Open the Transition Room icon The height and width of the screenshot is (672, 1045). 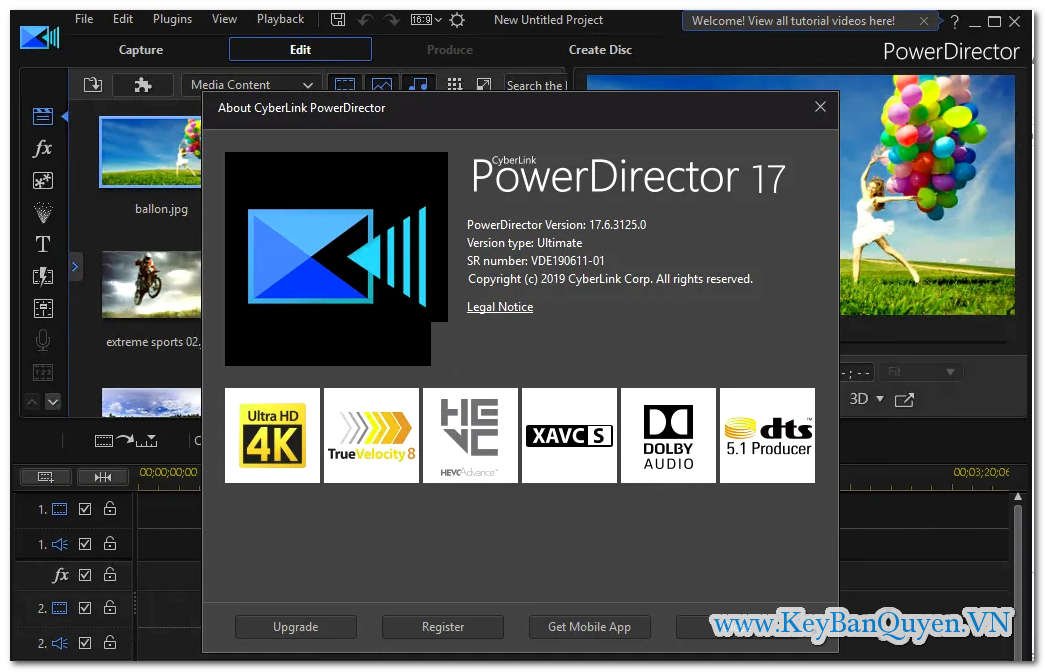coord(43,276)
